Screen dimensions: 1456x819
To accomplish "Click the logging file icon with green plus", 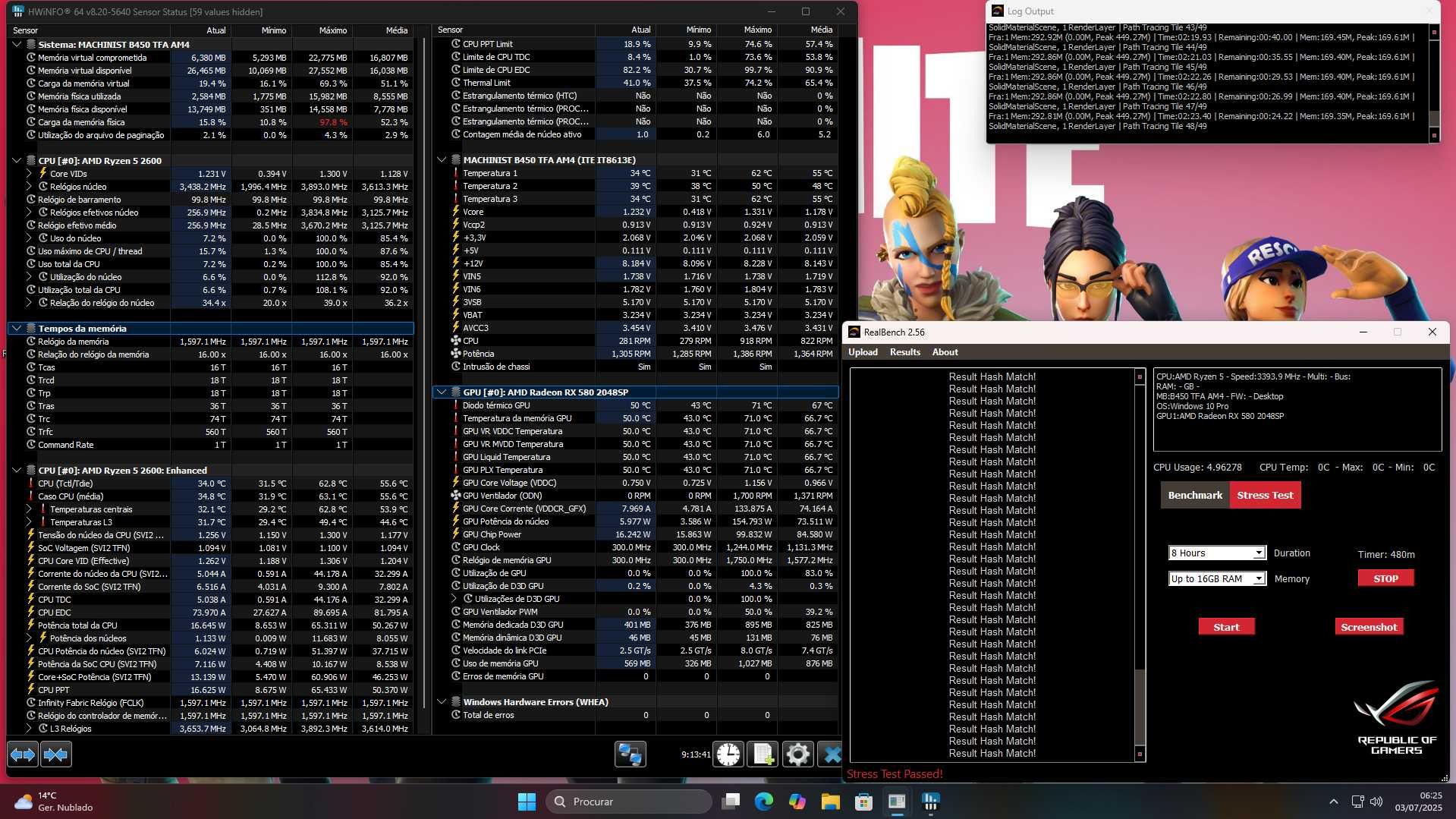I will (x=763, y=754).
